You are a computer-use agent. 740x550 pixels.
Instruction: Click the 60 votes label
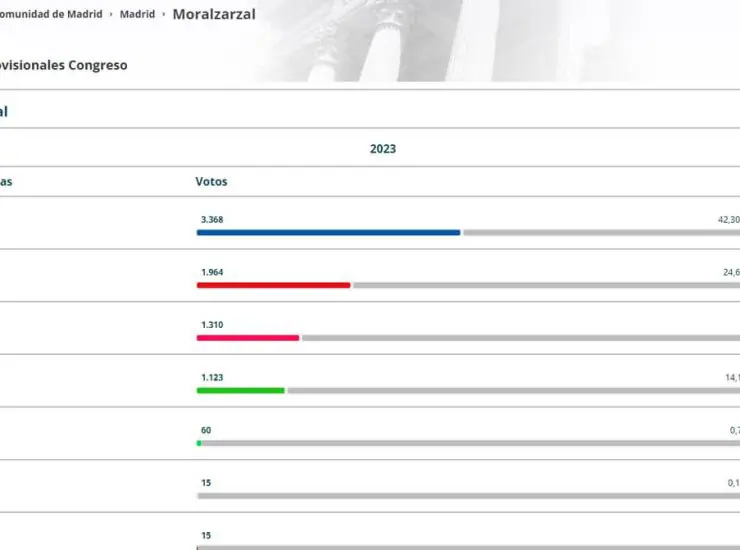pos(206,430)
